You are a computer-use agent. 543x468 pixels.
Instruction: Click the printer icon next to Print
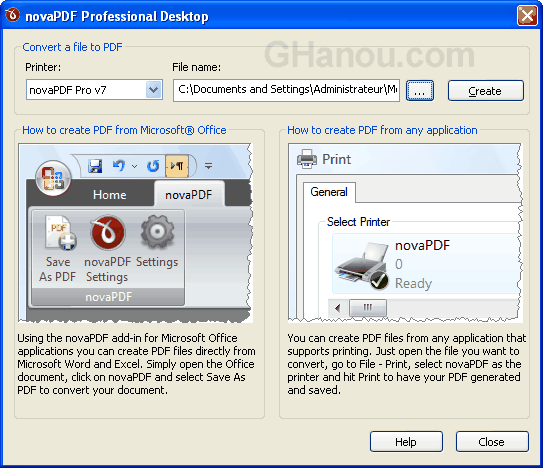coord(306,159)
